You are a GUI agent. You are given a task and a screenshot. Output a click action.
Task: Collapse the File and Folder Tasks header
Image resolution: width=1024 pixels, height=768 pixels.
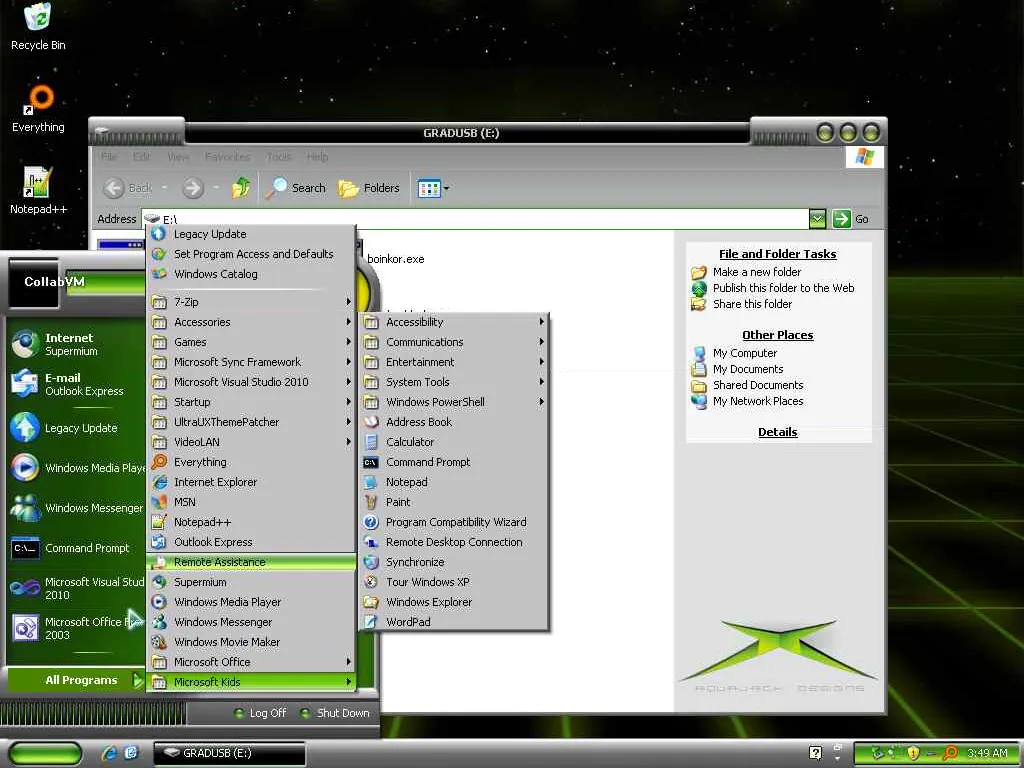pos(777,254)
